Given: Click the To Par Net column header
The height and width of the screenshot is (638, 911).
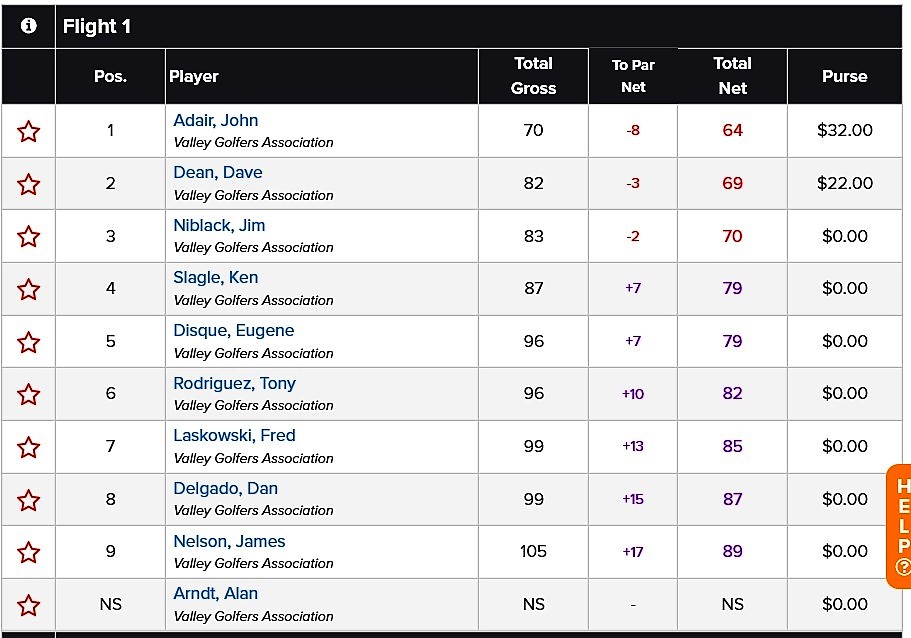Looking at the screenshot, I should point(633,76).
